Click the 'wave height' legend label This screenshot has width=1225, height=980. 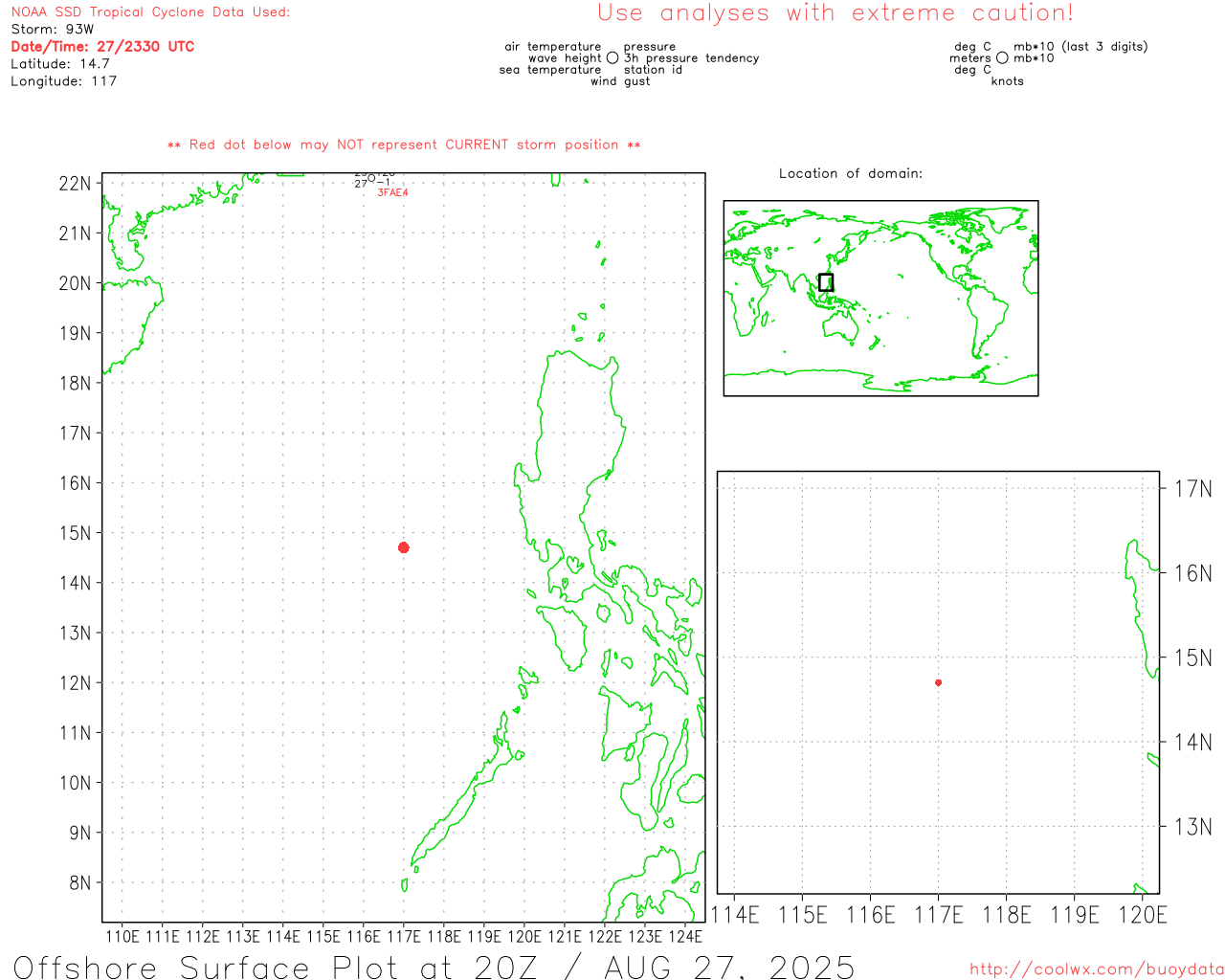coord(565,58)
